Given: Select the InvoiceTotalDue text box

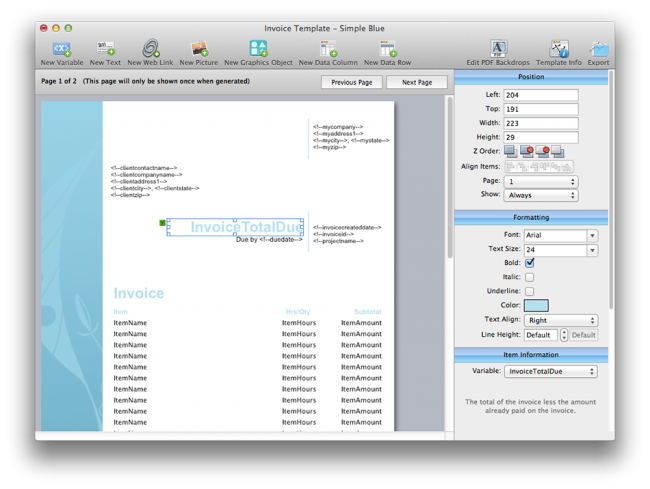Looking at the screenshot, I should (x=235, y=227).
